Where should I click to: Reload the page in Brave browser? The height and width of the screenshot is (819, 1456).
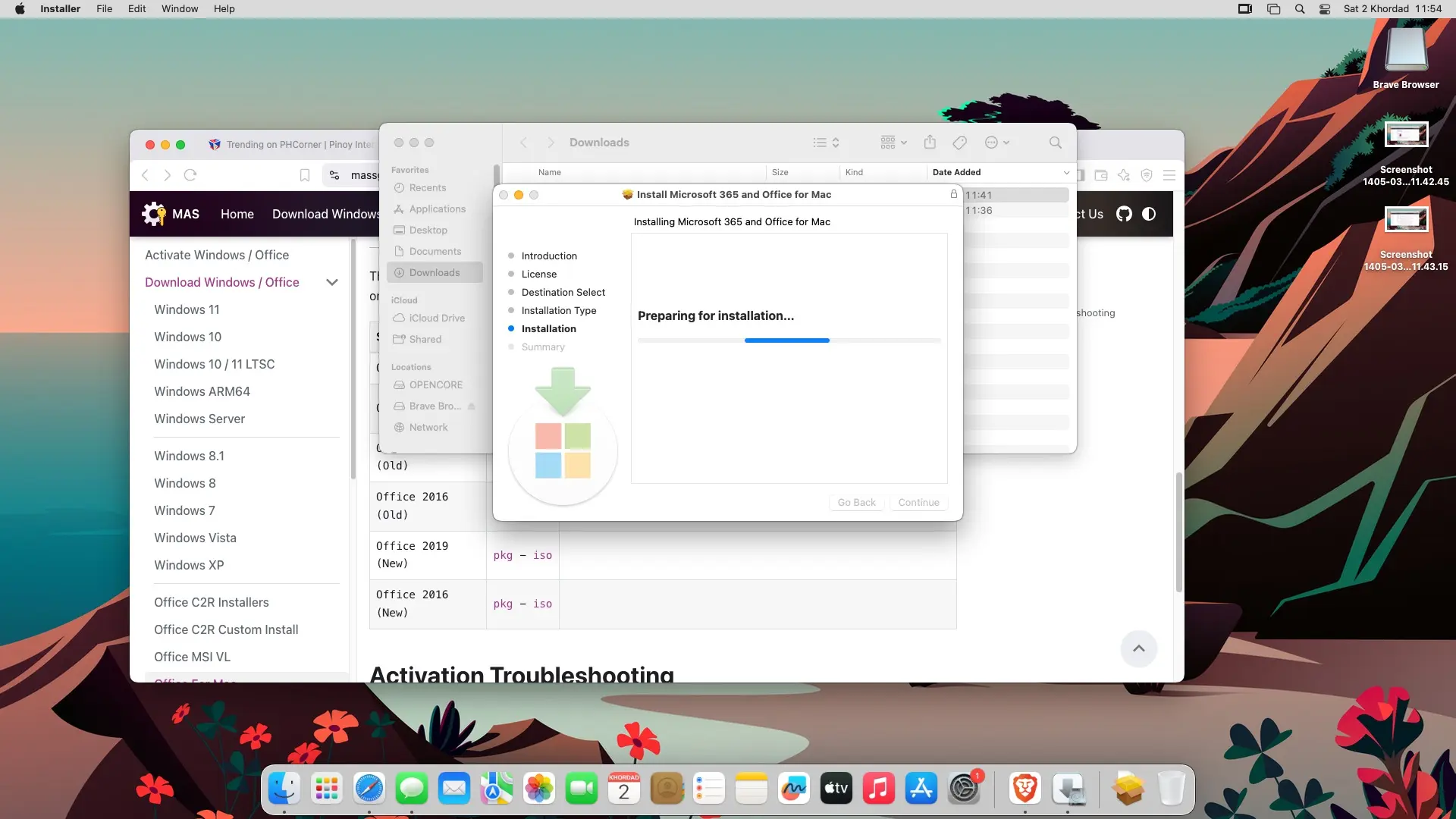(x=190, y=175)
